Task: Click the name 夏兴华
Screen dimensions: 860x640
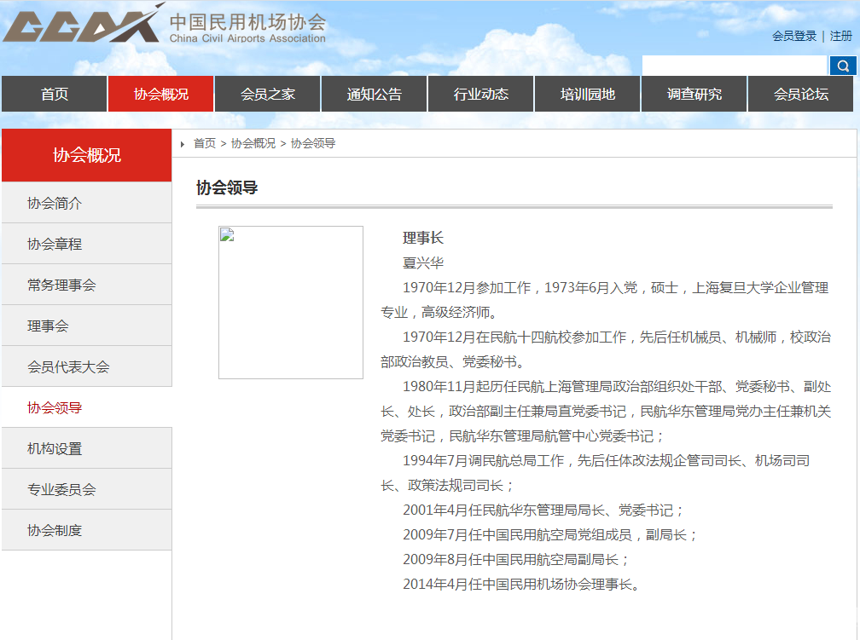Action: click(423, 263)
